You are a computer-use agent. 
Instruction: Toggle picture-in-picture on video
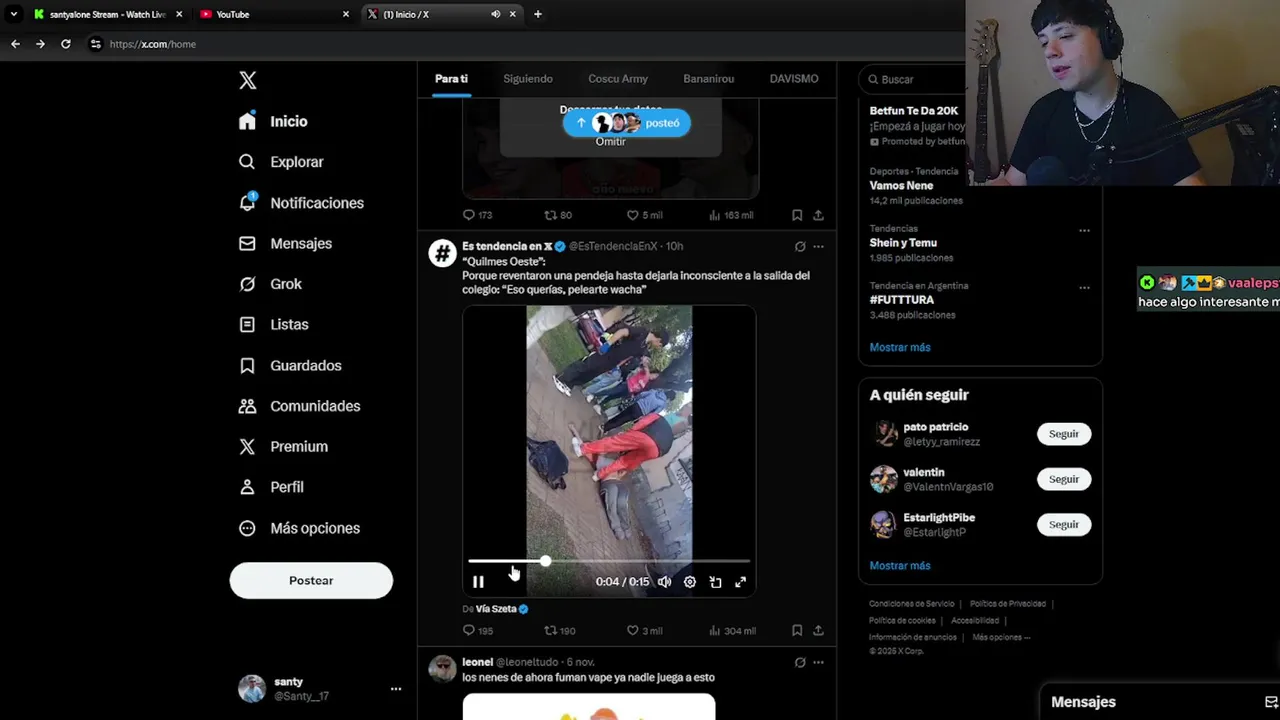[715, 582]
